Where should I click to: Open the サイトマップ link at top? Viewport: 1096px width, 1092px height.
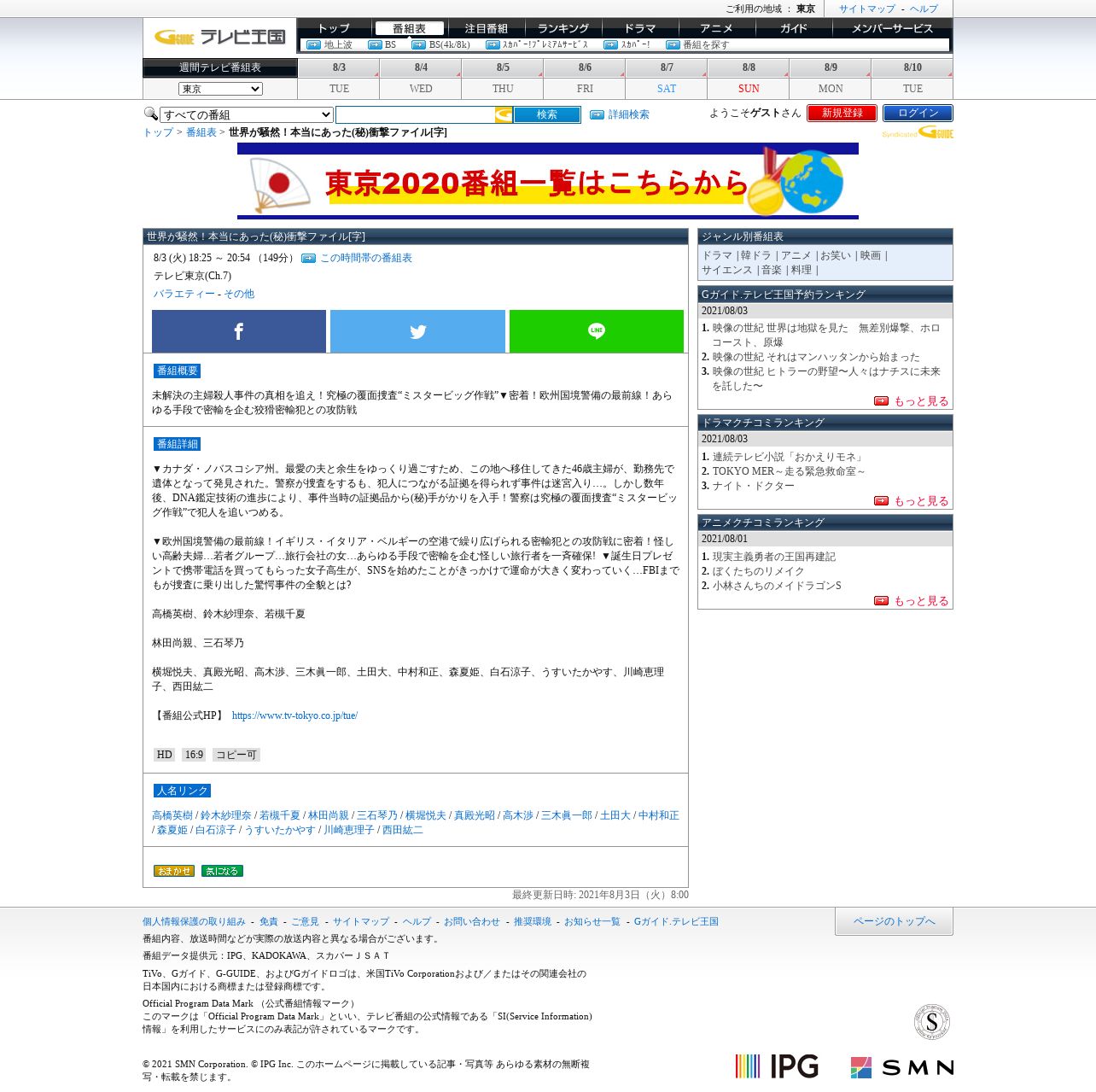(867, 9)
